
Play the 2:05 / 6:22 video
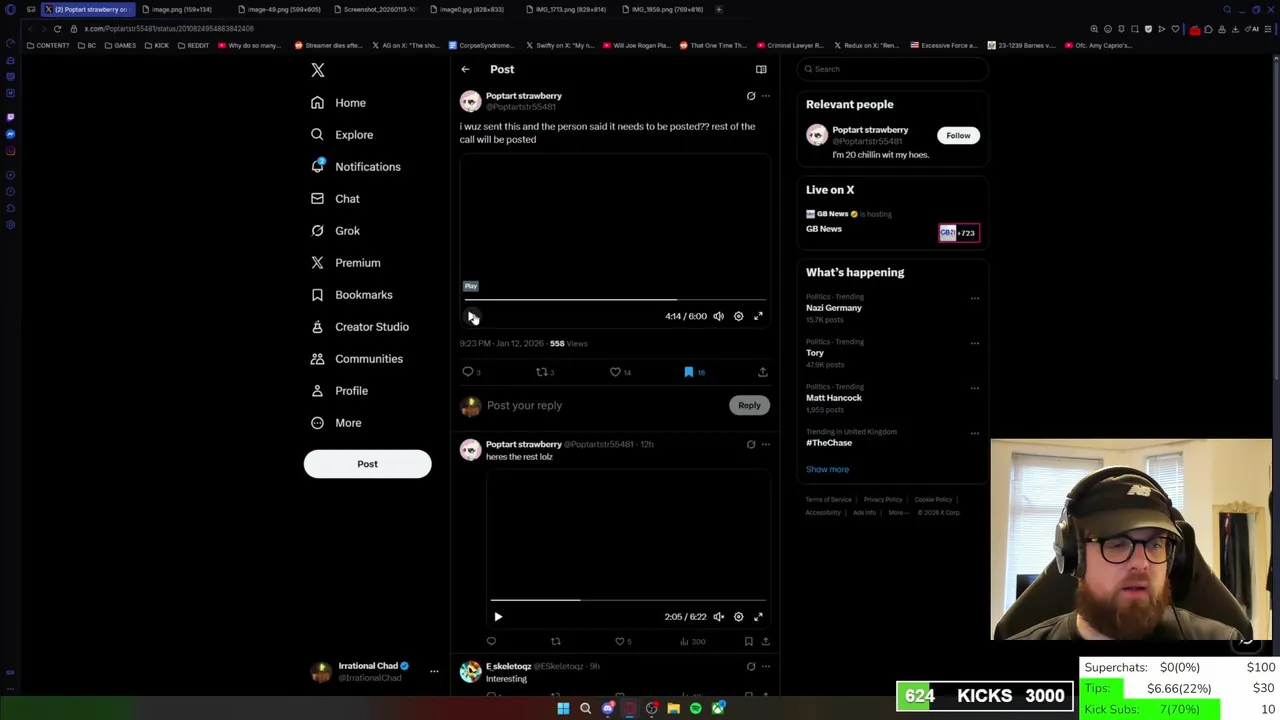coord(498,617)
